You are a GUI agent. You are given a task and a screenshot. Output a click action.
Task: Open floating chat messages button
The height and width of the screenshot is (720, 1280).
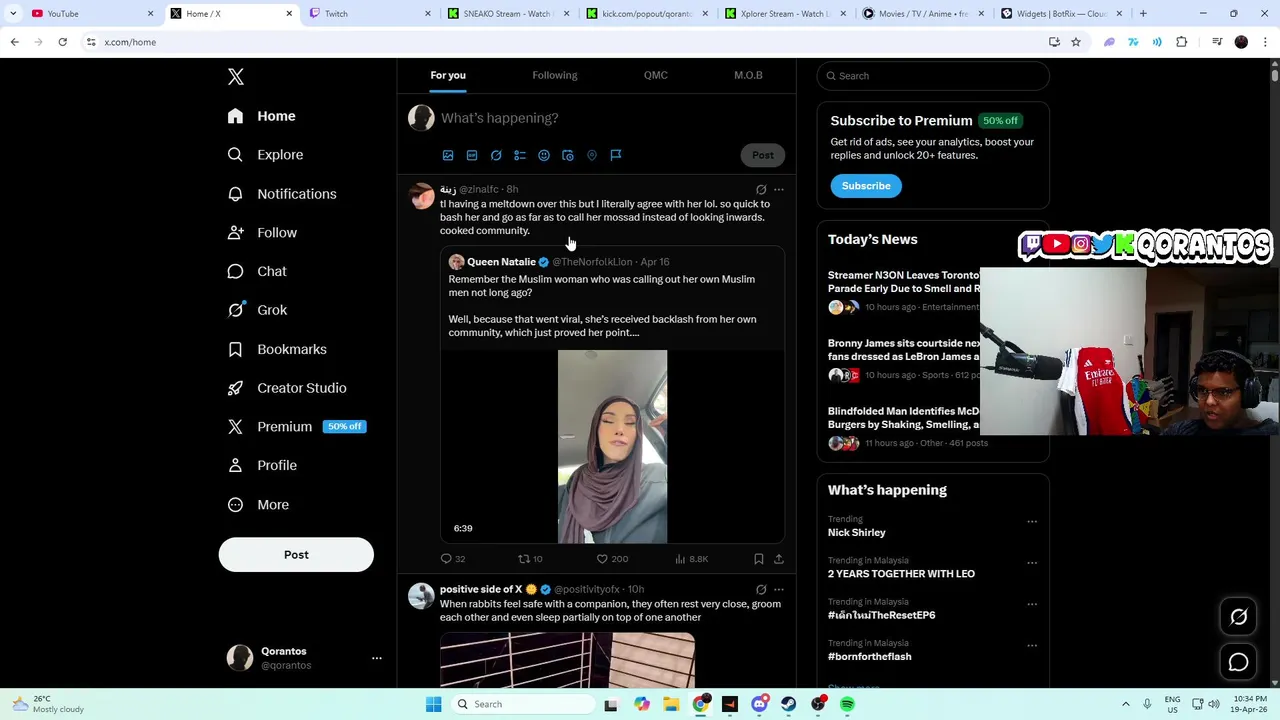pyautogui.click(x=1238, y=662)
